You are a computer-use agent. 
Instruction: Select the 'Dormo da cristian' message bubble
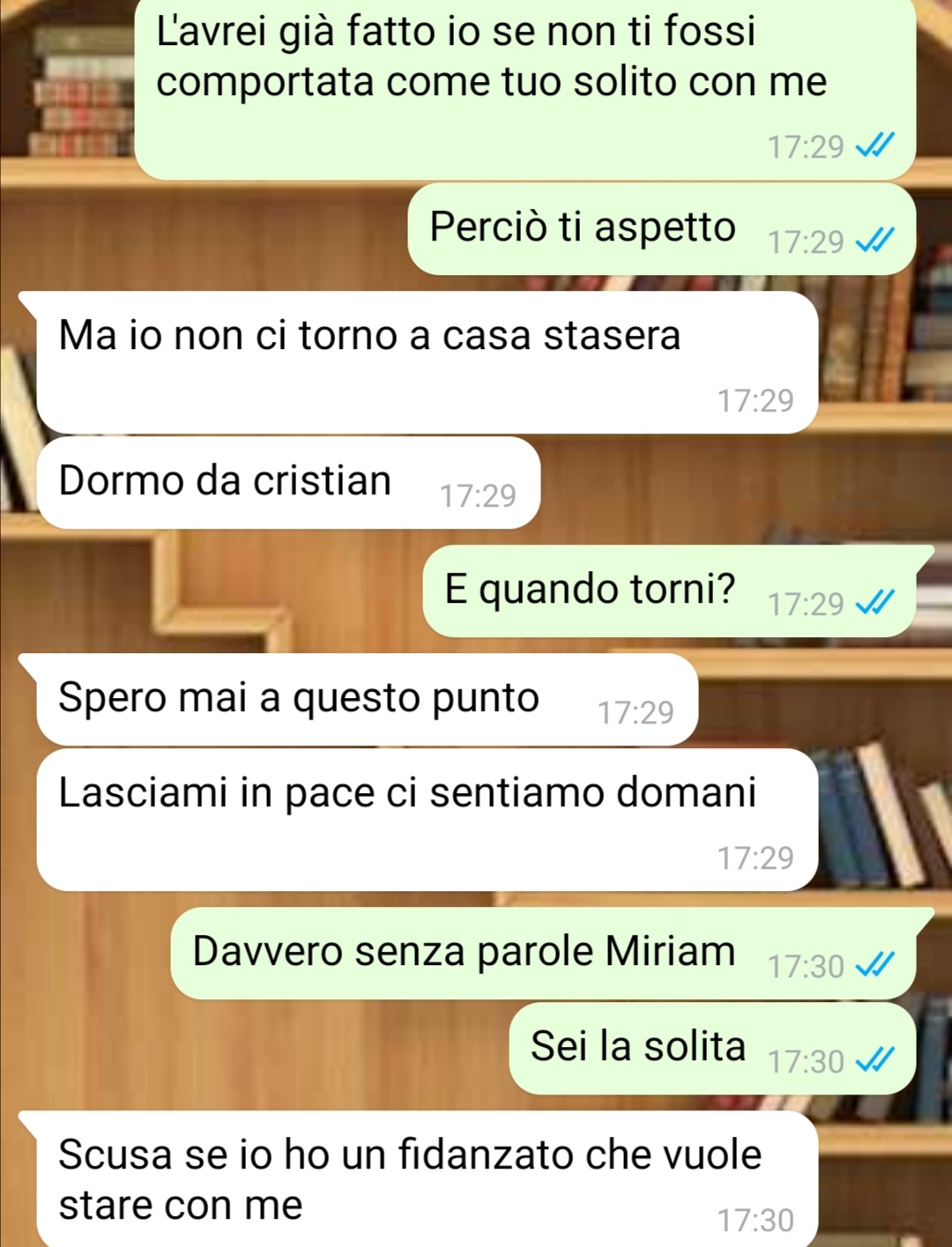pos(288,483)
